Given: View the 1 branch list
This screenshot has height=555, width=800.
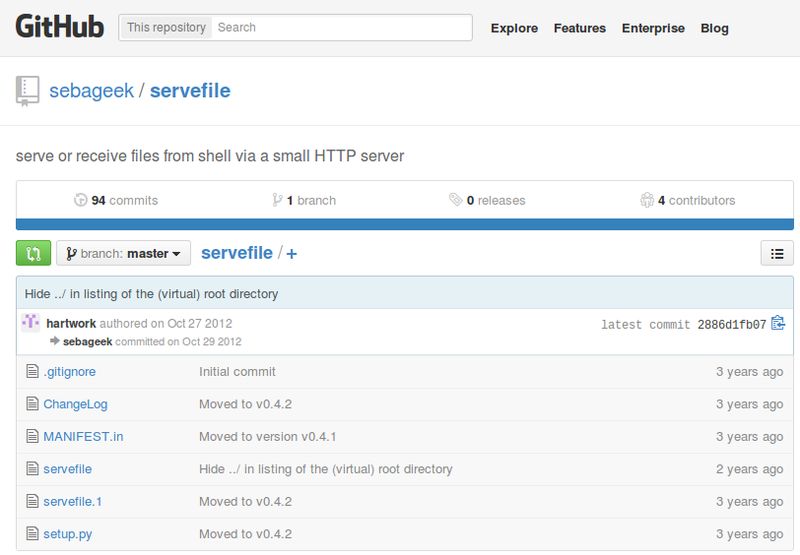Looking at the screenshot, I should click(304, 200).
